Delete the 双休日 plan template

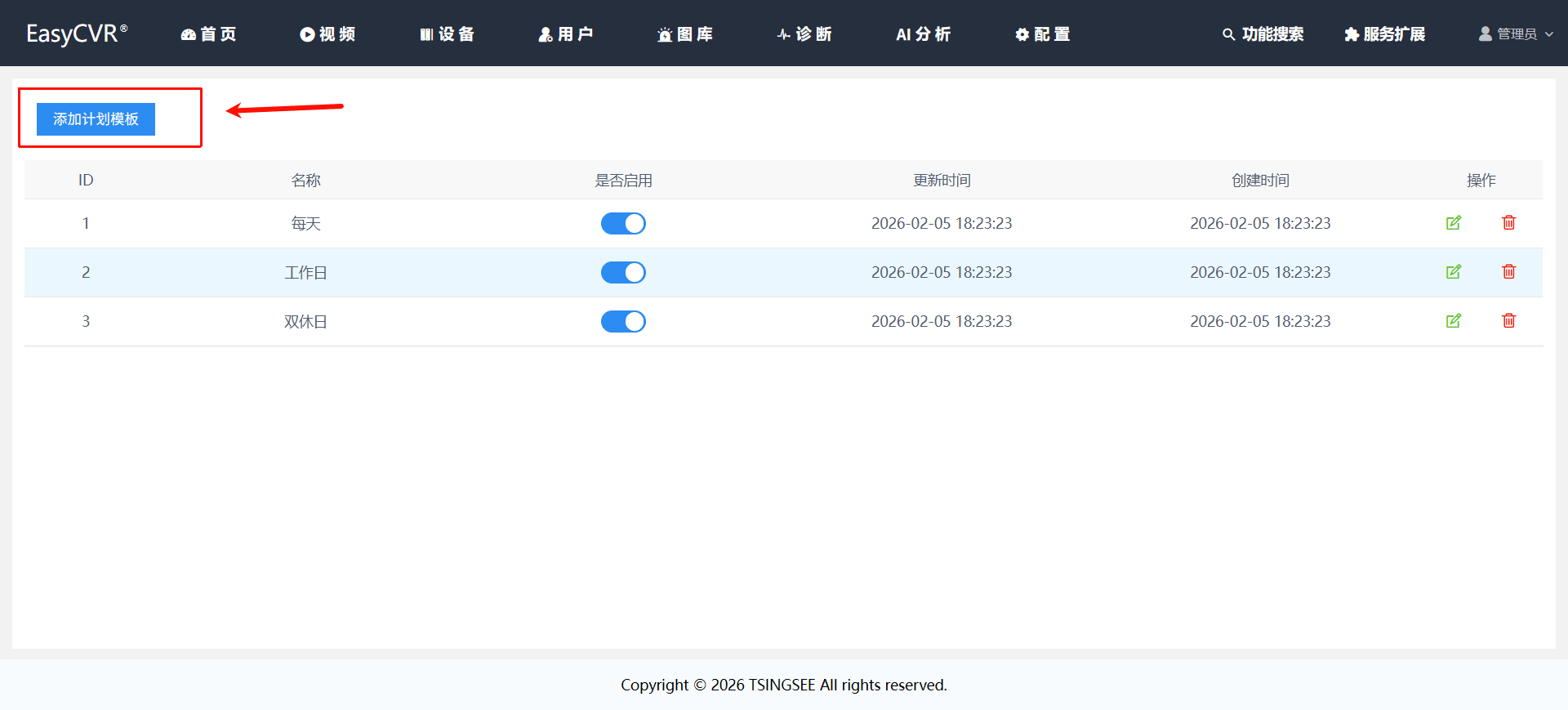tap(1508, 321)
